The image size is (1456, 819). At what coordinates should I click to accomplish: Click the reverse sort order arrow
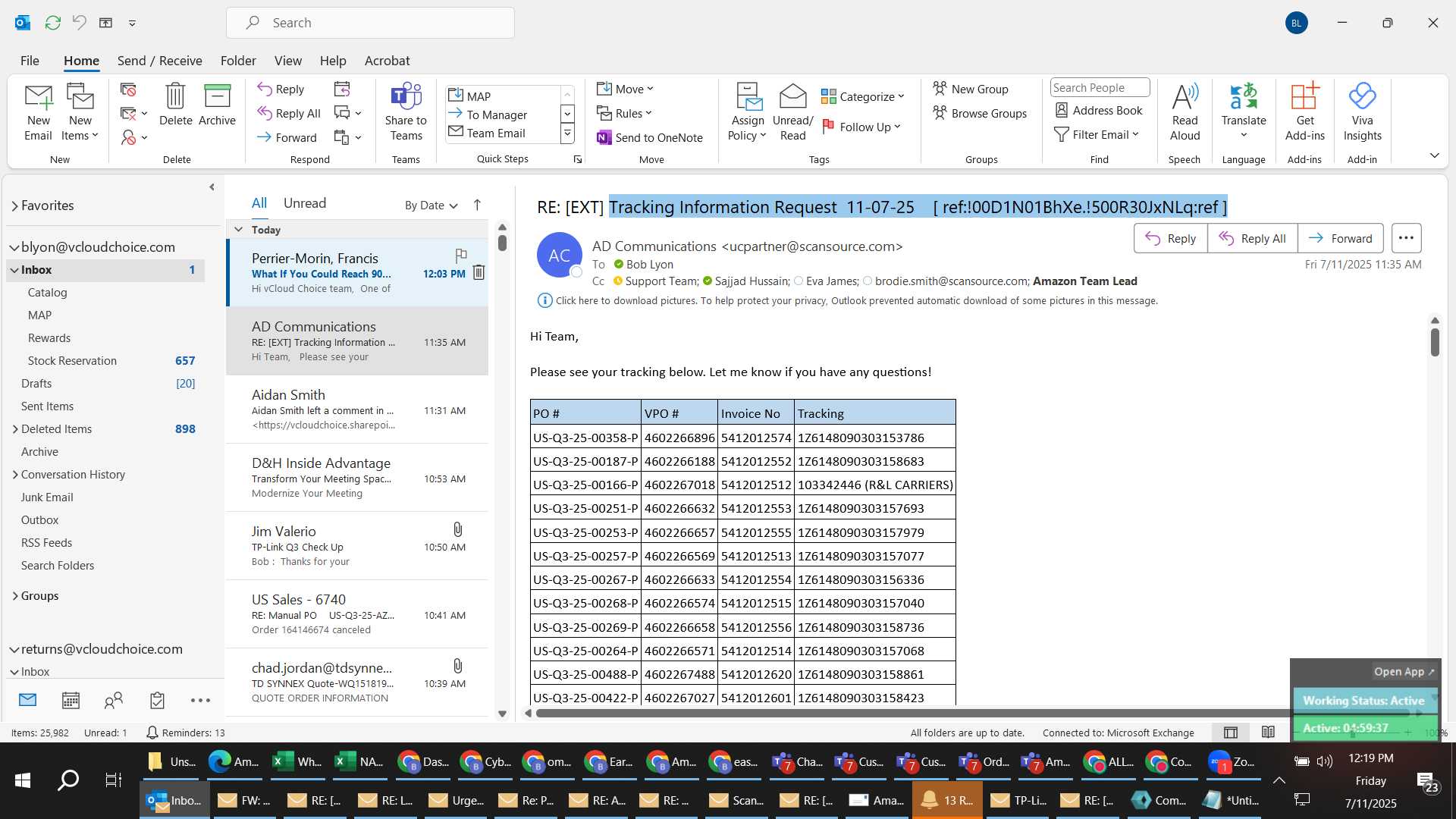477,205
